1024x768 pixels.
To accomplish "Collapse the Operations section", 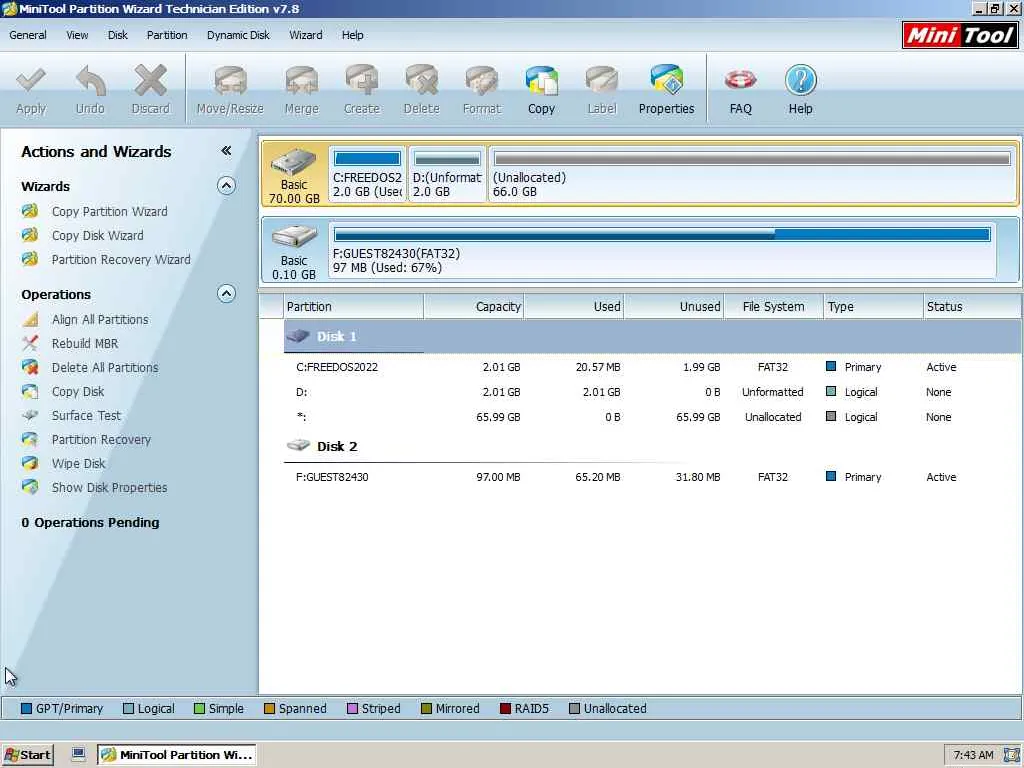I will 226,294.
